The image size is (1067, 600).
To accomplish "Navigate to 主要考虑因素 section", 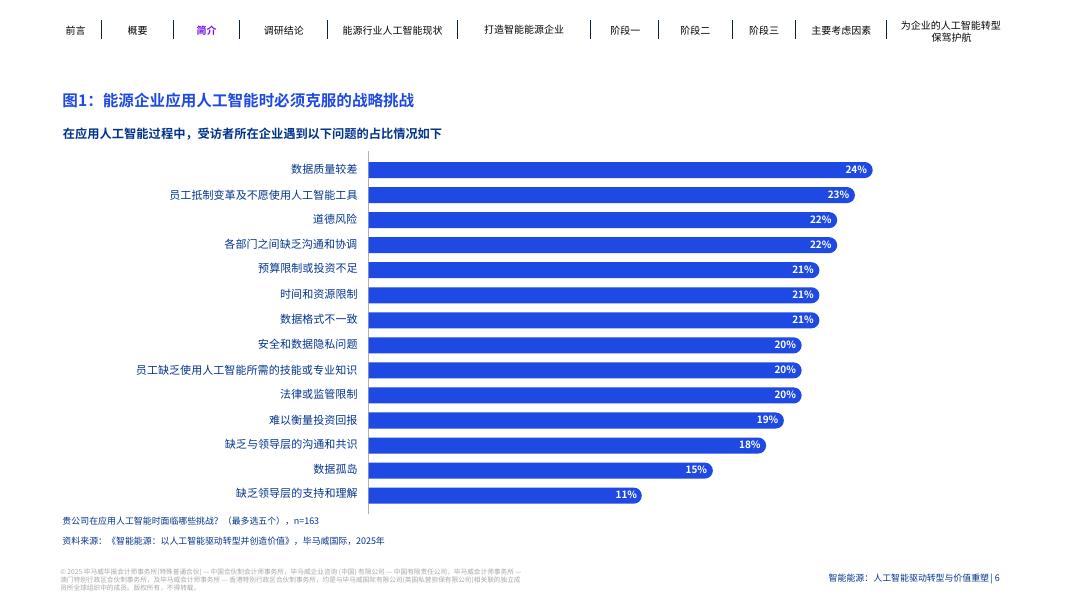I will (x=841, y=30).
